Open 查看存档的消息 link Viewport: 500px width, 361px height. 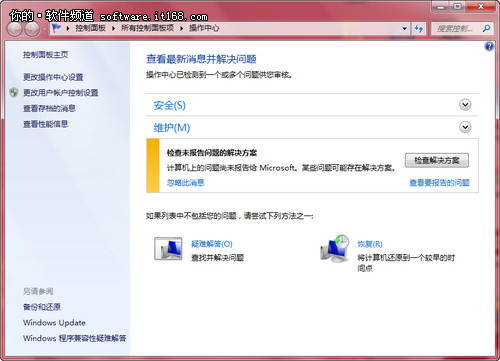[49, 108]
